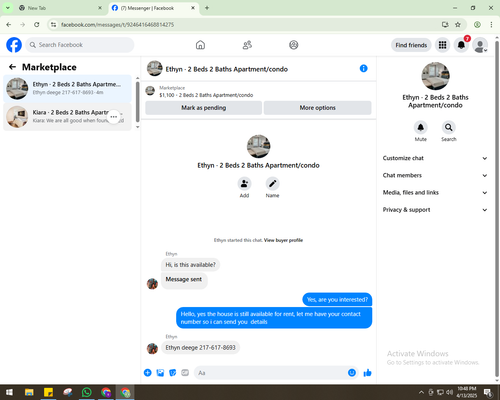The height and width of the screenshot is (400, 500).
Task: Search in conversation magnifier icon
Action: (x=449, y=127)
